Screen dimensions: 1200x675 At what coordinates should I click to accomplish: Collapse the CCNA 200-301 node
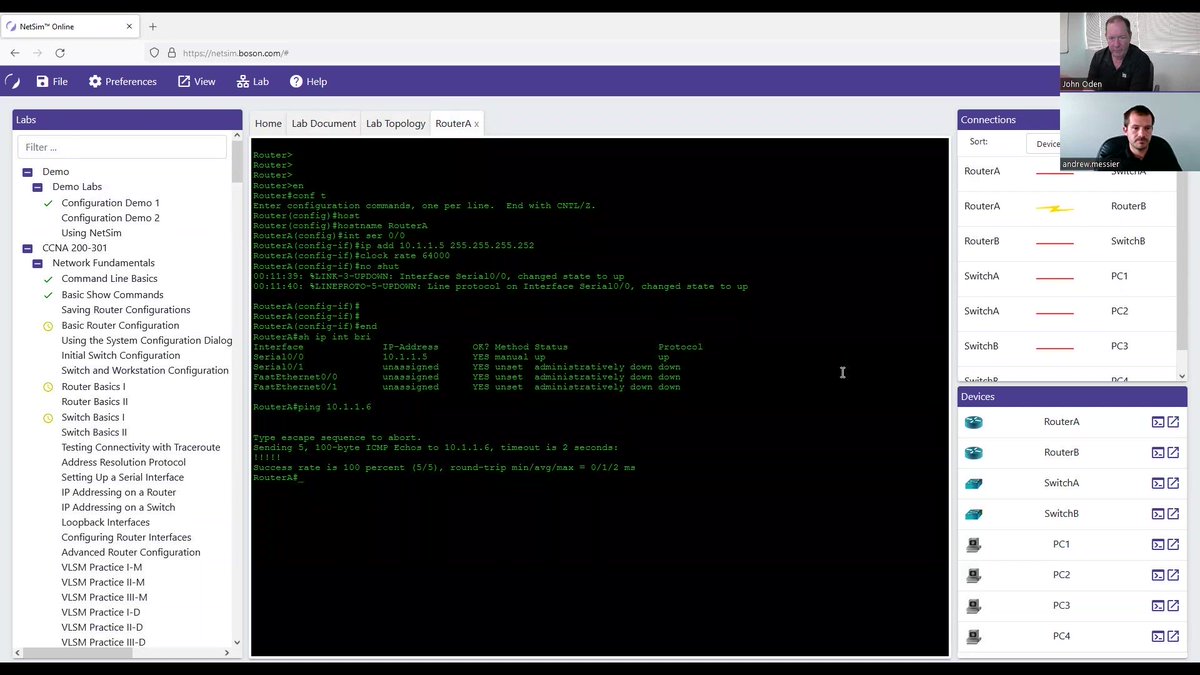(27, 248)
